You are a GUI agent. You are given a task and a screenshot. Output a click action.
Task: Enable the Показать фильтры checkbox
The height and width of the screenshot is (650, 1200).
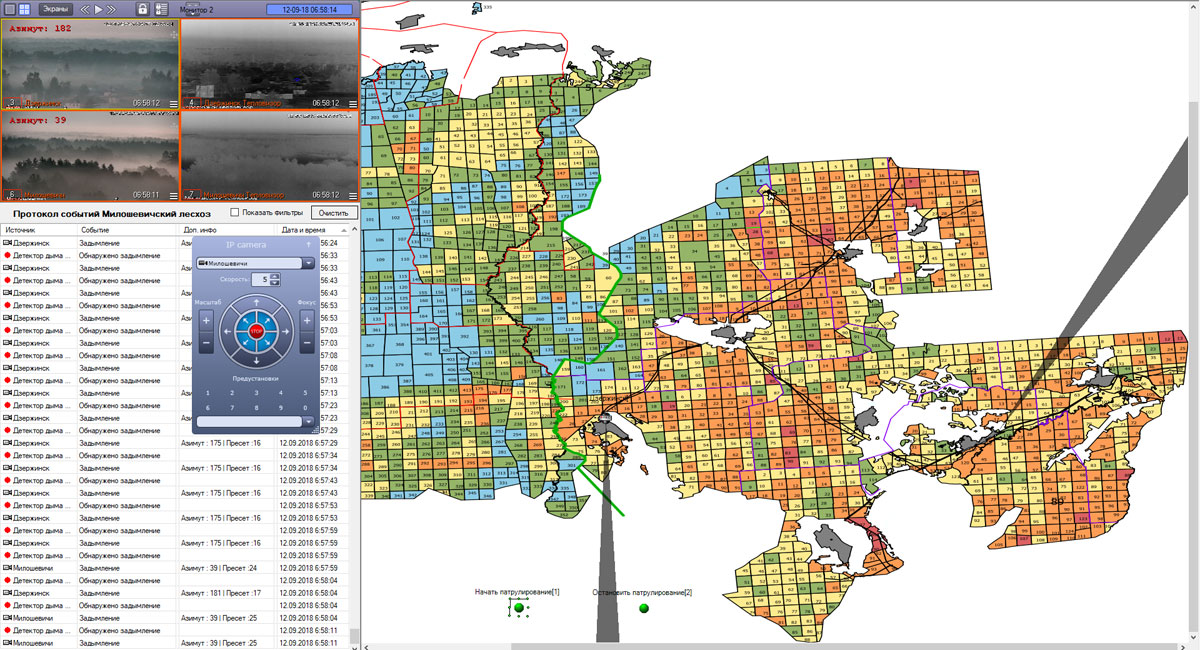click(234, 212)
